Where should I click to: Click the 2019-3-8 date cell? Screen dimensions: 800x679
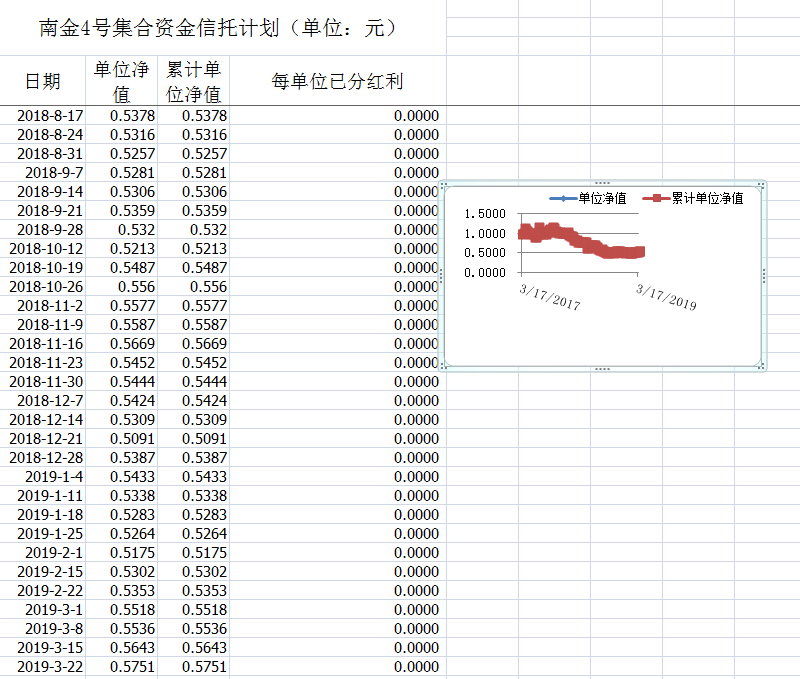coord(43,628)
